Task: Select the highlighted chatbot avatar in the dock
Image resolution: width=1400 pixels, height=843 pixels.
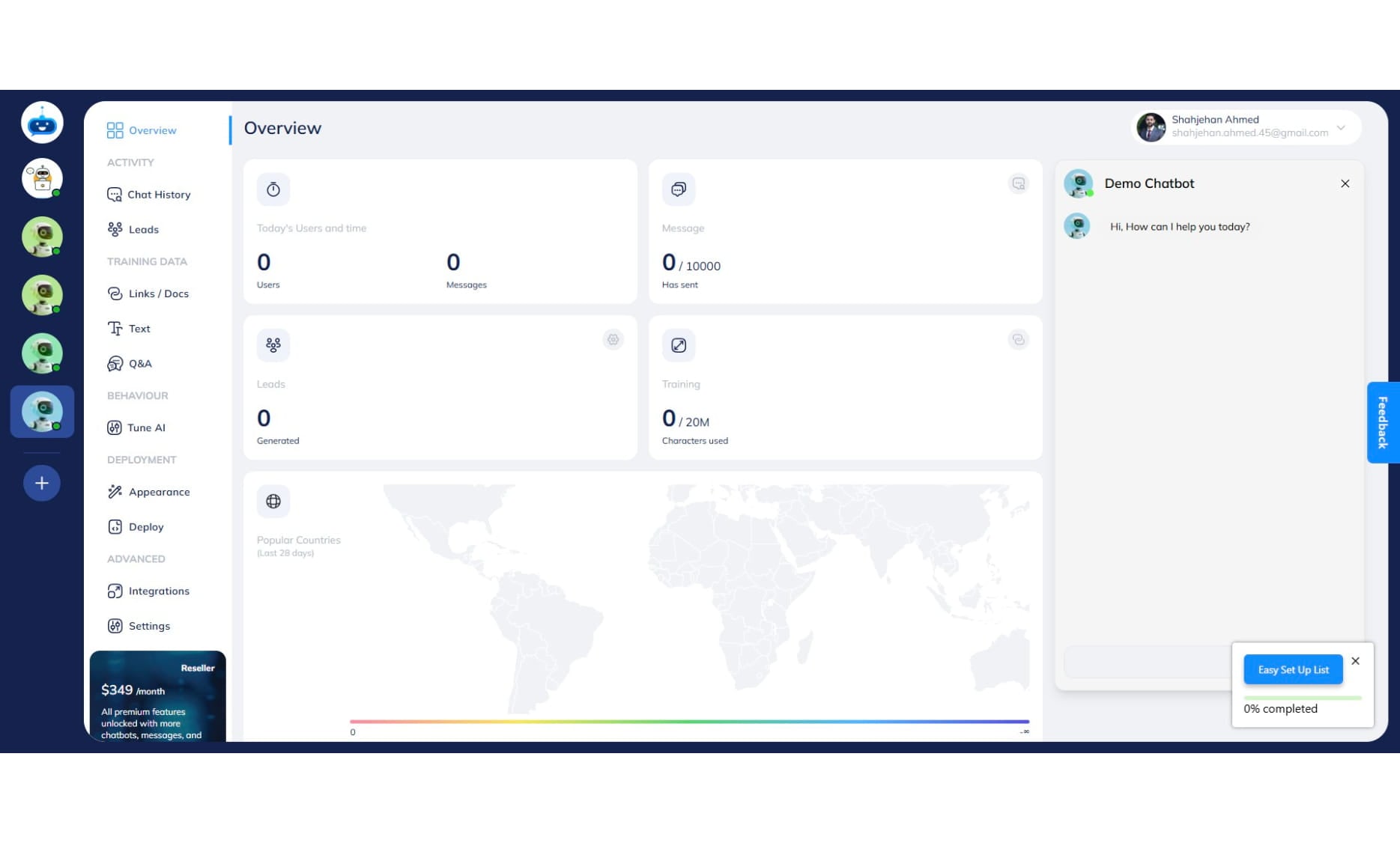Action: (42, 411)
